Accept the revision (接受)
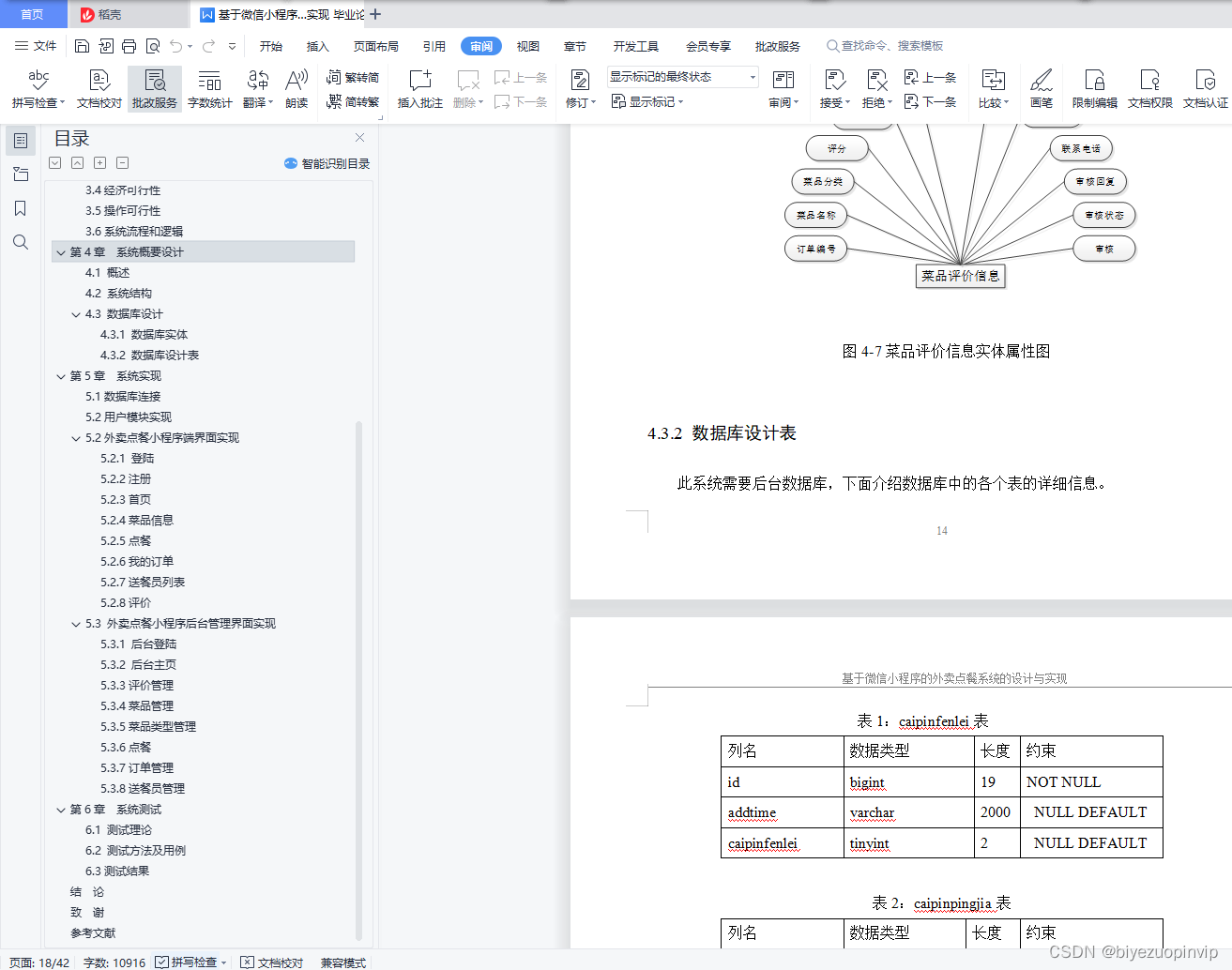1232x970 pixels. click(x=834, y=89)
